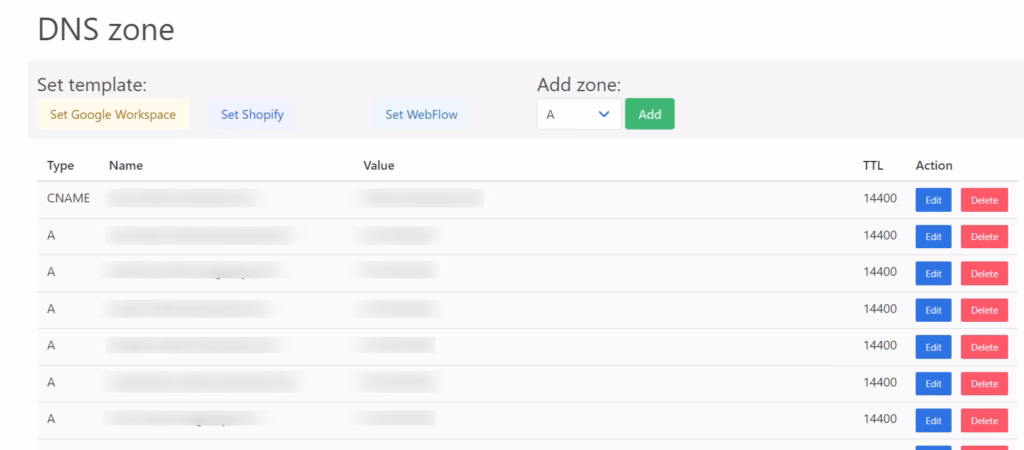The image size is (1024, 450).
Task: Click the Name column header
Action: 125,166
